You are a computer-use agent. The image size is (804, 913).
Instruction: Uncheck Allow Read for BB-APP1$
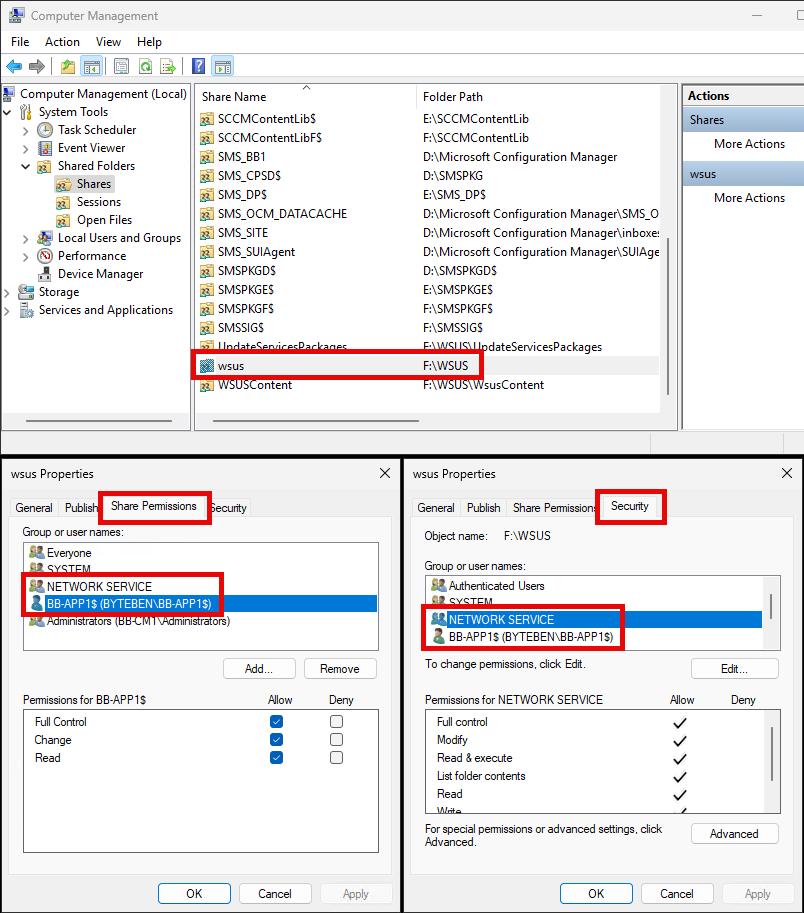276,757
